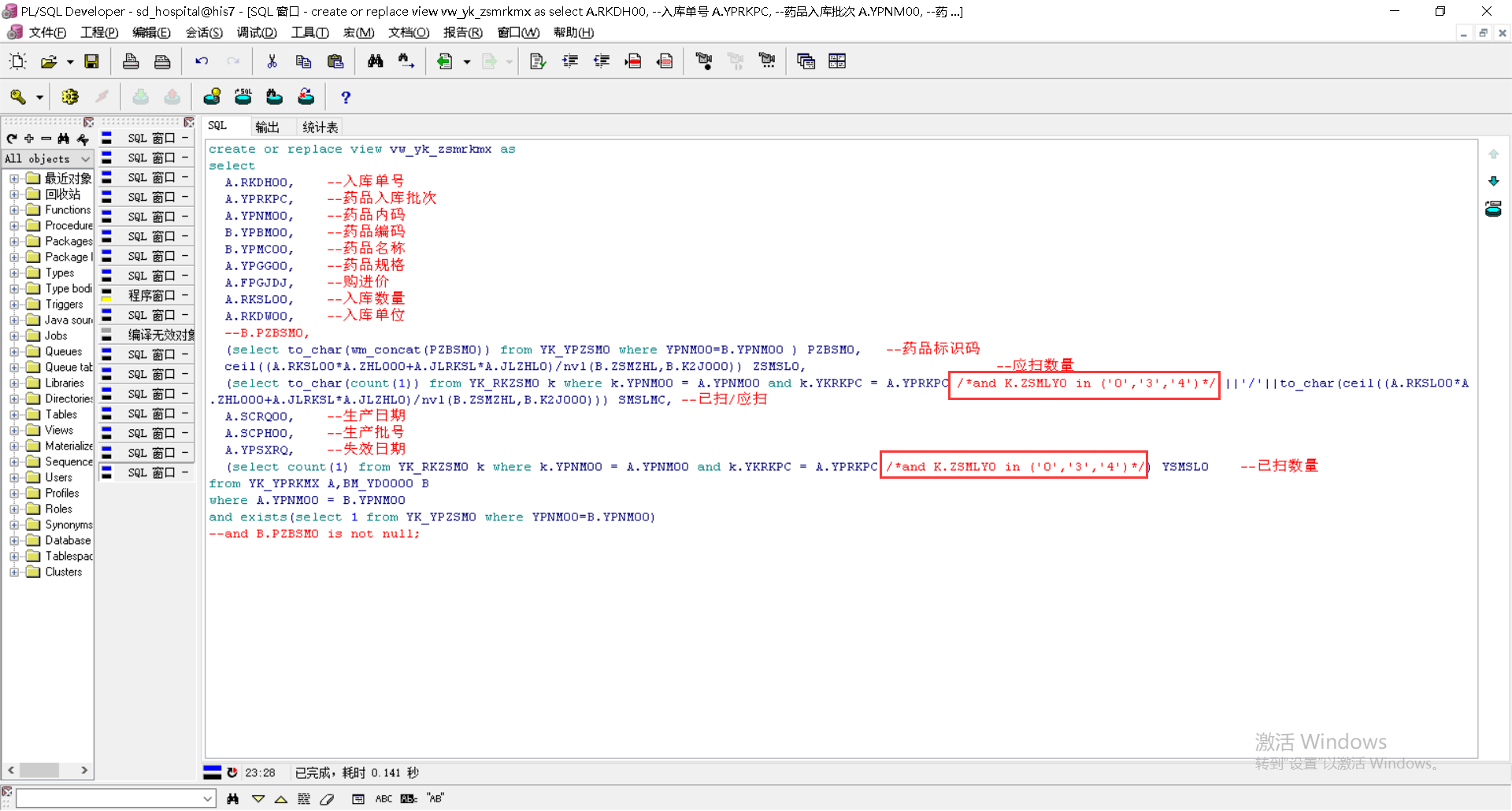Image resolution: width=1512 pixels, height=811 pixels.
Task: Open the search text combo box dropdown
Action: click(208, 798)
